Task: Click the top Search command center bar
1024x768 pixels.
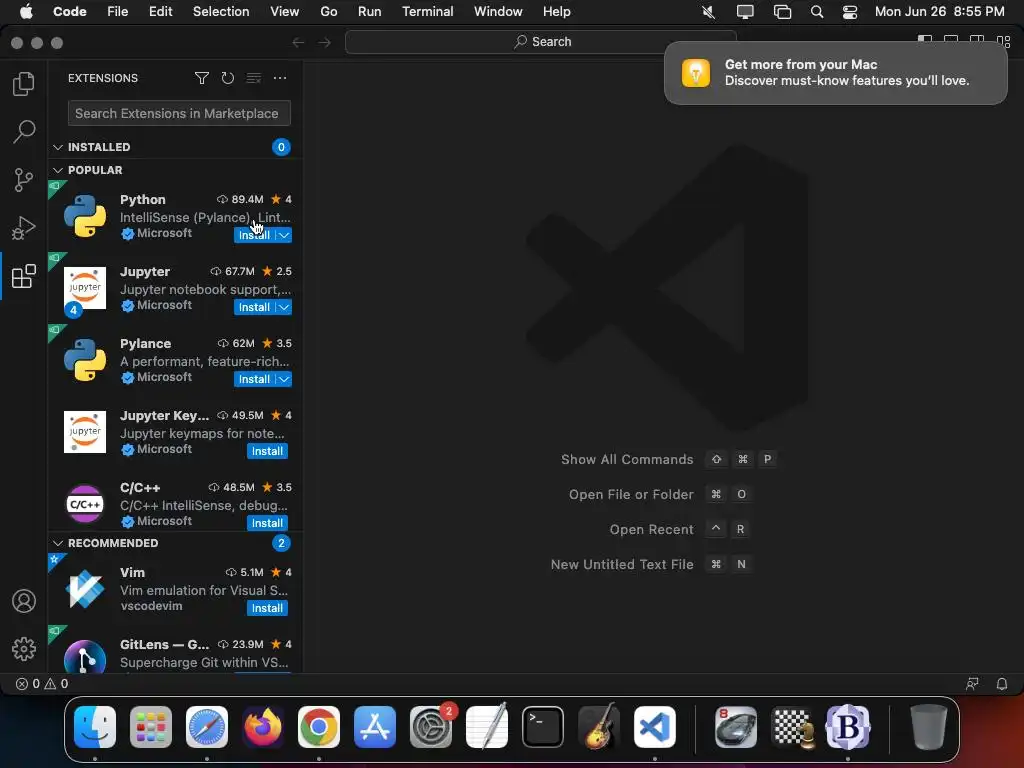Action: (541, 42)
